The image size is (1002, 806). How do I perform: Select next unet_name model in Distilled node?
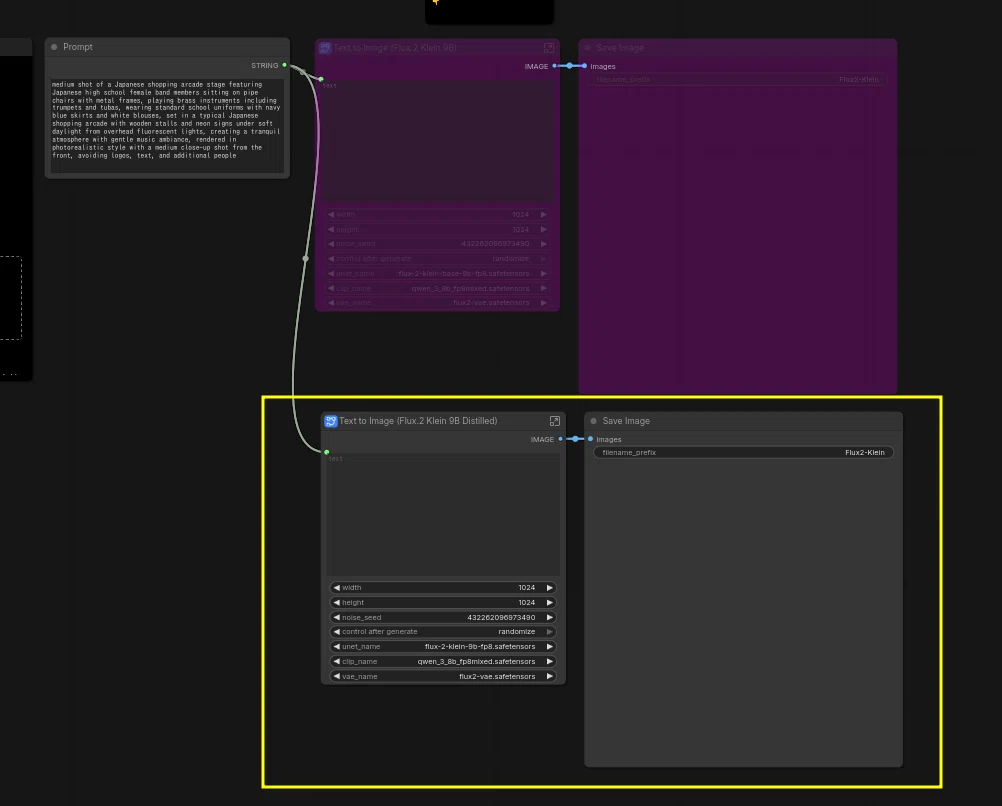click(550, 647)
